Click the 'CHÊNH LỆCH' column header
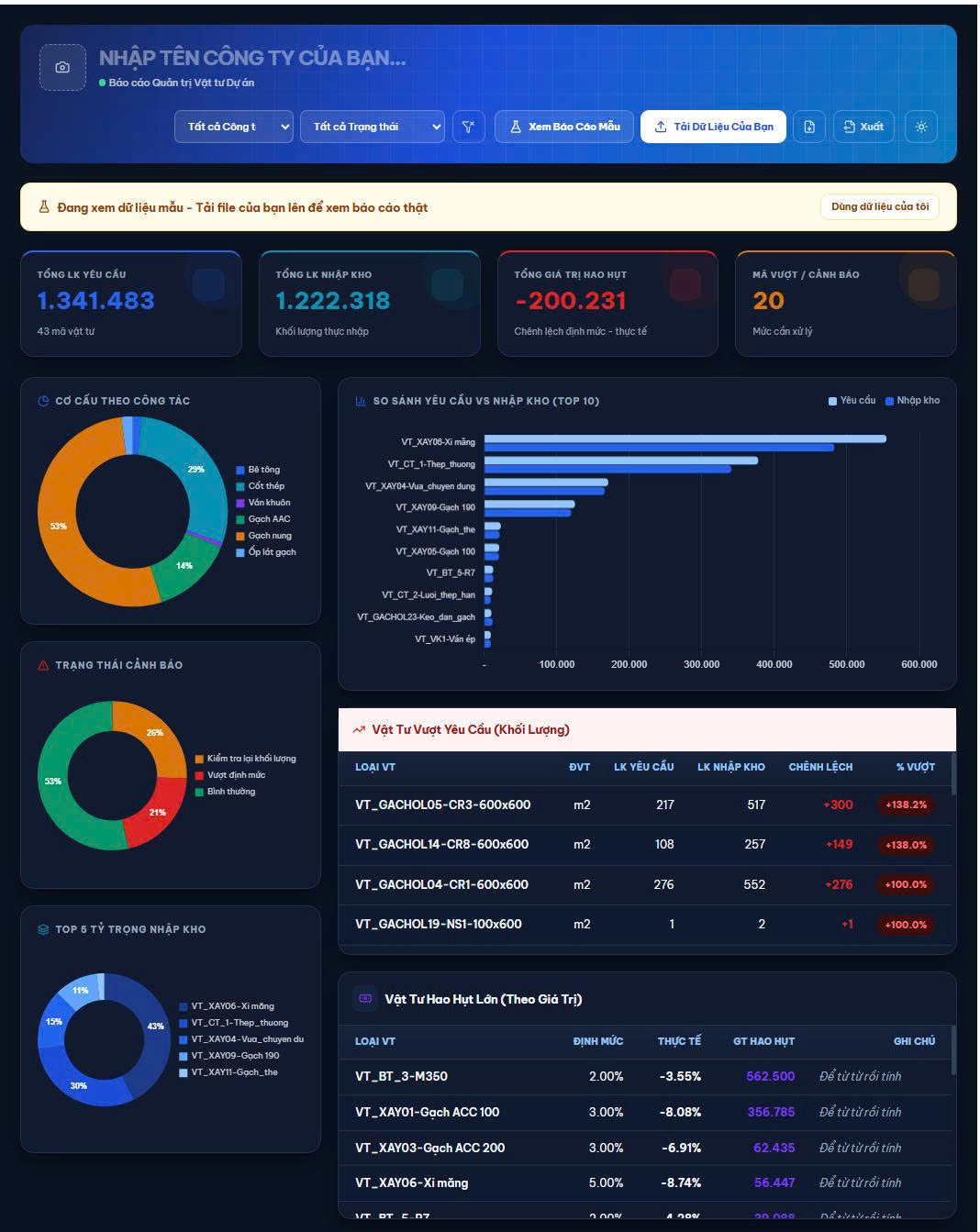This screenshot has height=1232, width=980. (820, 767)
